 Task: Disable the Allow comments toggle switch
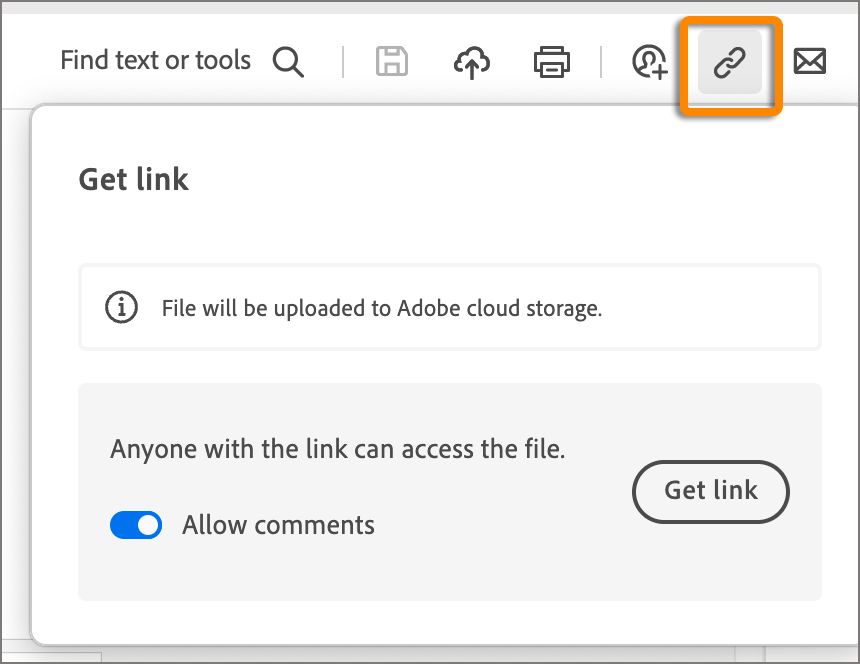point(136,525)
